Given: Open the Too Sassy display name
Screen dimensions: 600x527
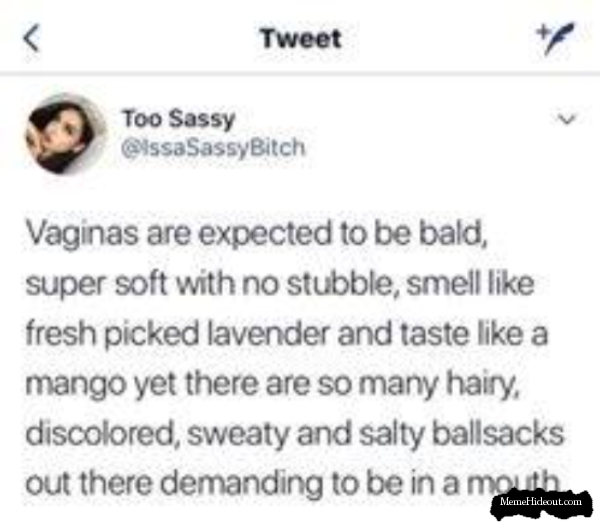Looking at the screenshot, I should click(178, 119).
